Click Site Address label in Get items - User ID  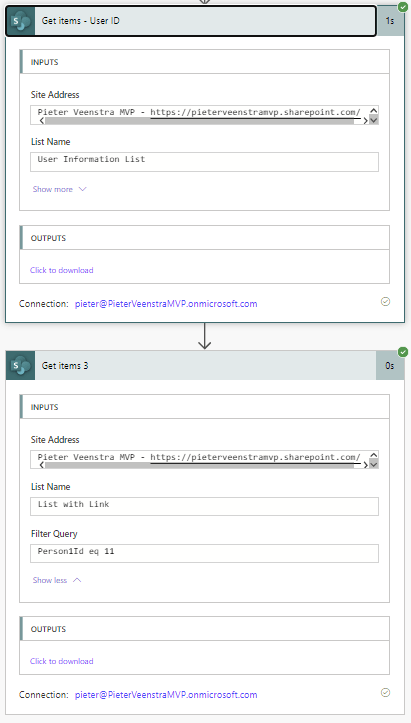pyautogui.click(x=55, y=95)
